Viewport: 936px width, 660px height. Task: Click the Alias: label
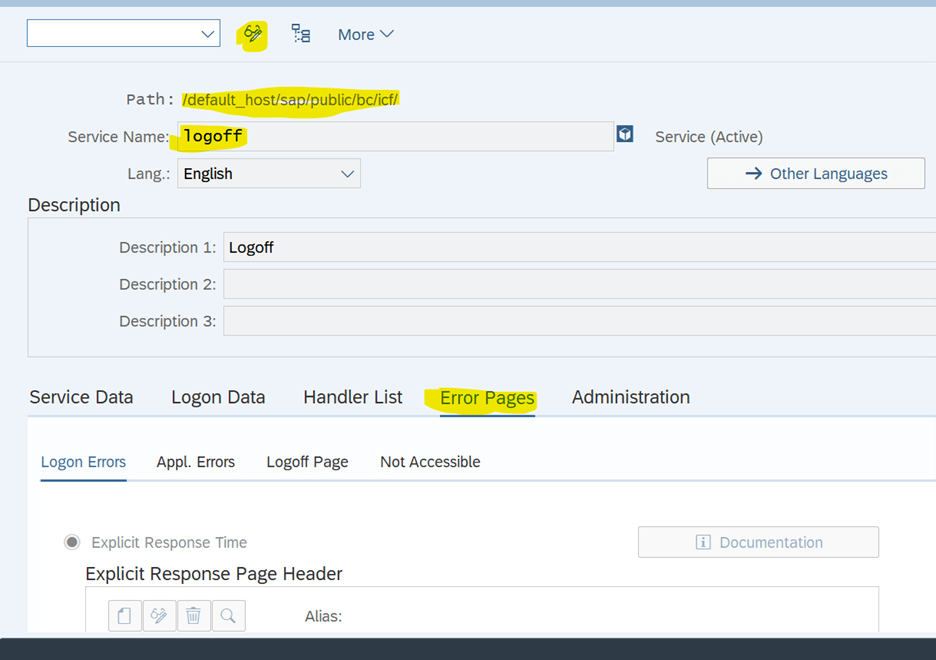324,616
